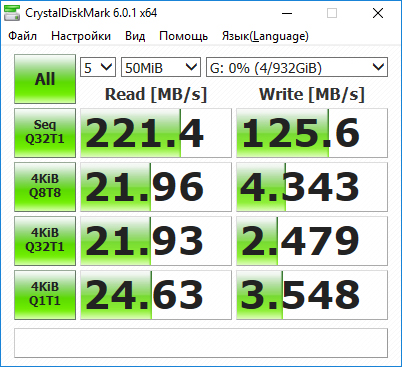Start the Seq Q32T1 test

[x=45, y=133]
